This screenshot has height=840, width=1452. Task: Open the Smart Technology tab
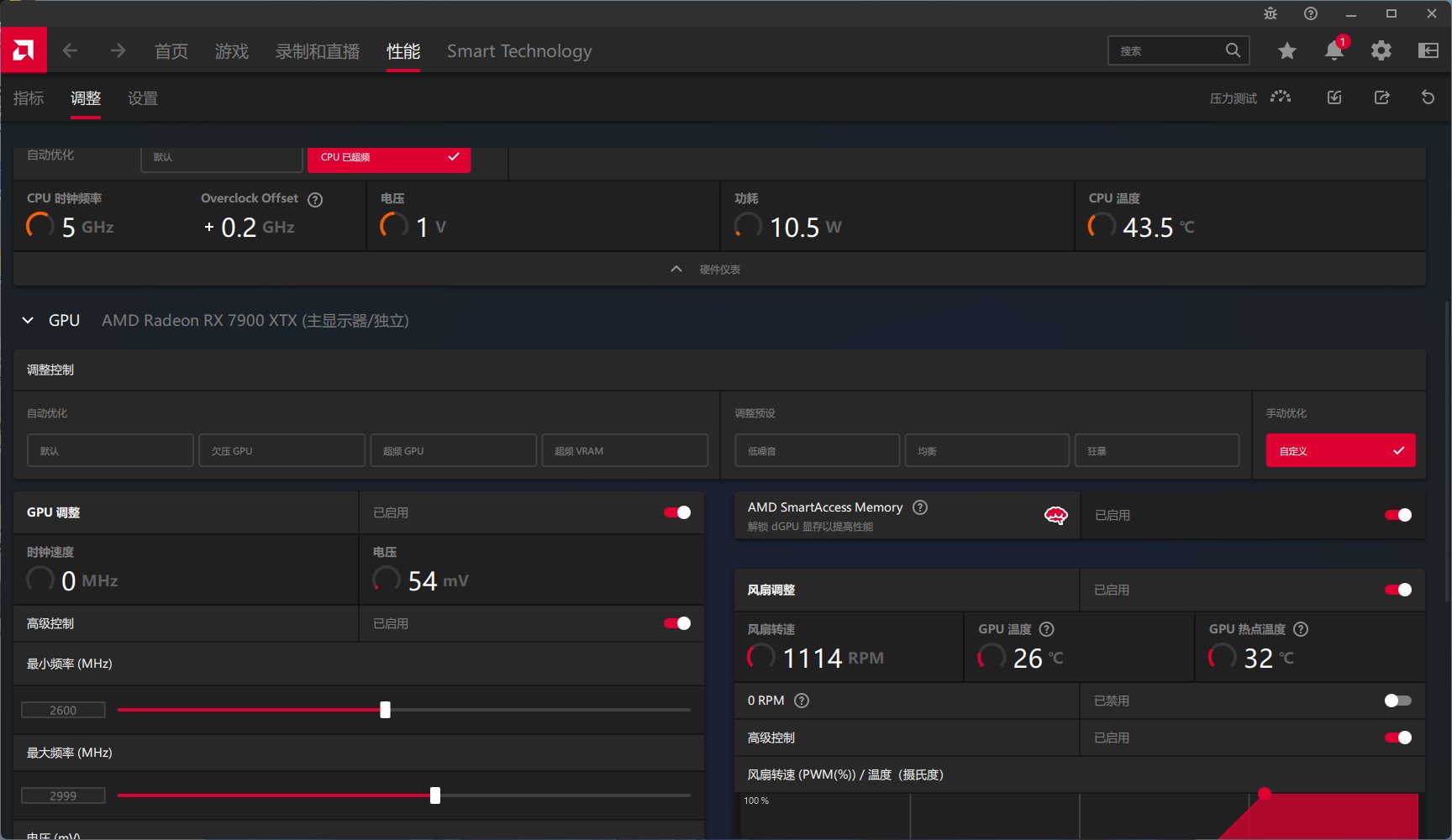click(x=519, y=51)
